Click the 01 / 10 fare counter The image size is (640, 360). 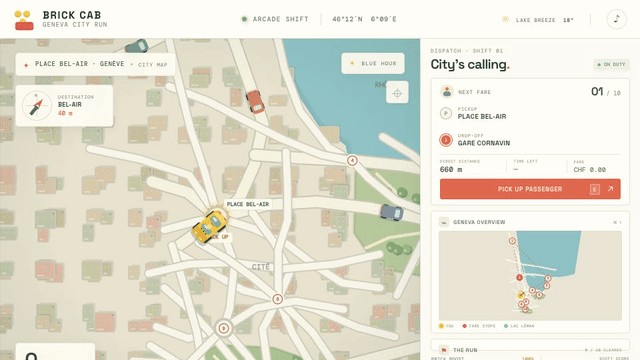[x=606, y=92]
